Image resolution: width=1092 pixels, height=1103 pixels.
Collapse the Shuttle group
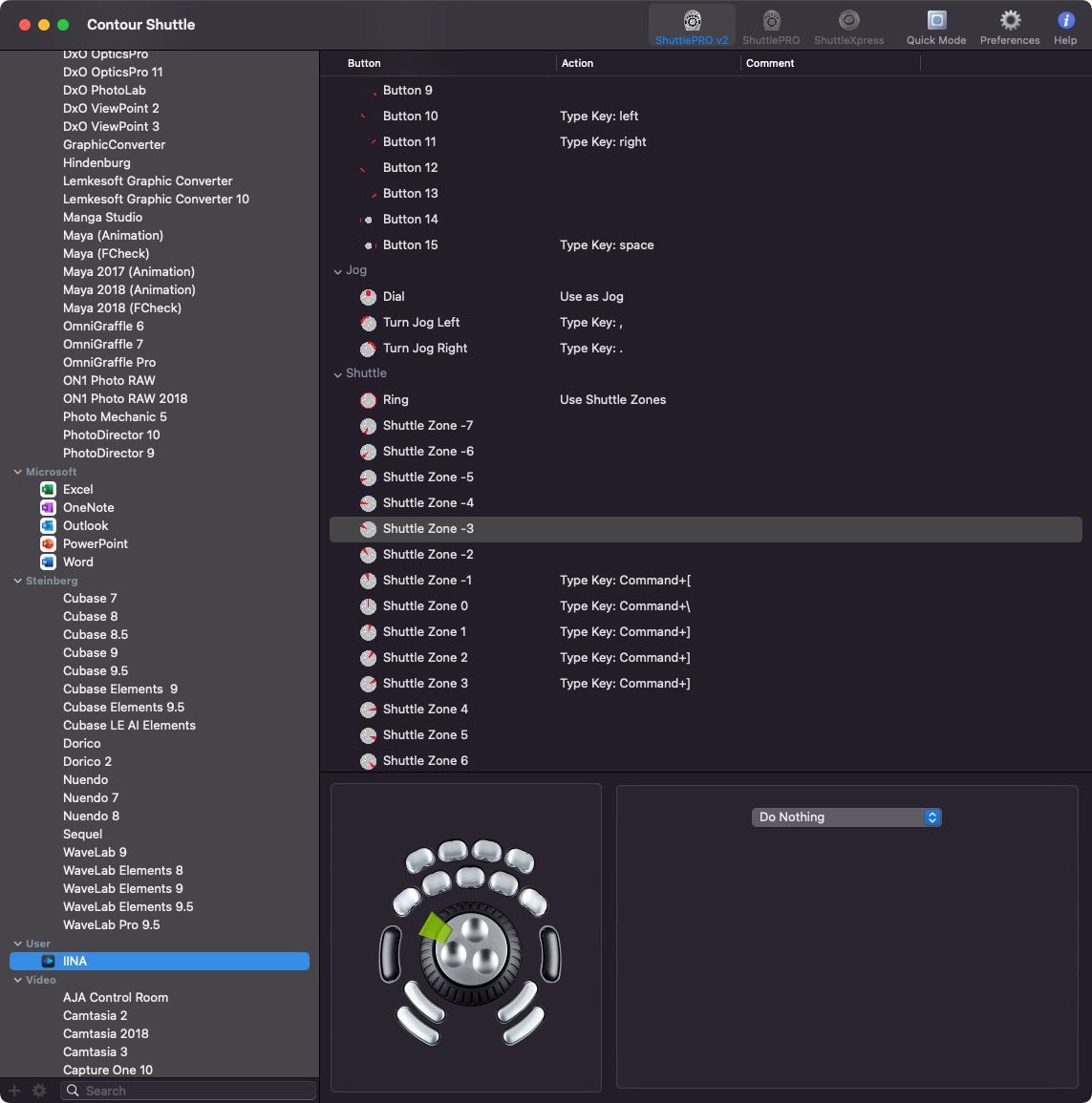pos(338,374)
